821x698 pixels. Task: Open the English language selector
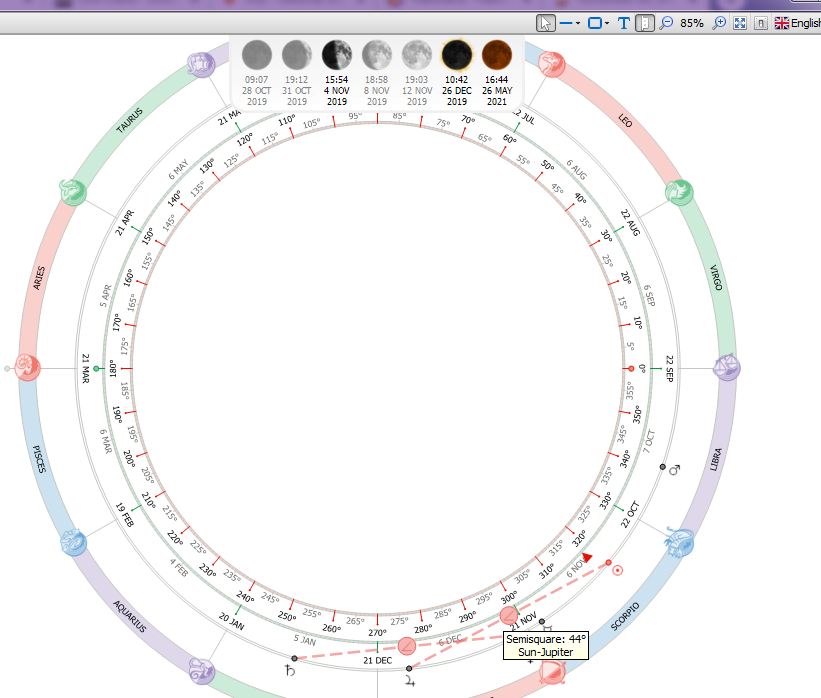797,23
